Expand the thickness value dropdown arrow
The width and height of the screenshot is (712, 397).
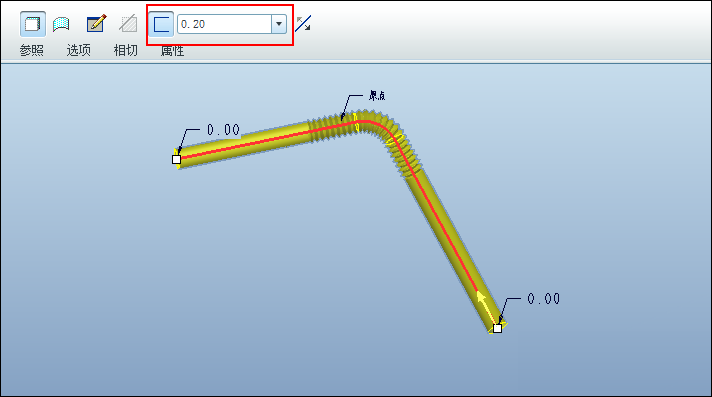[279, 24]
